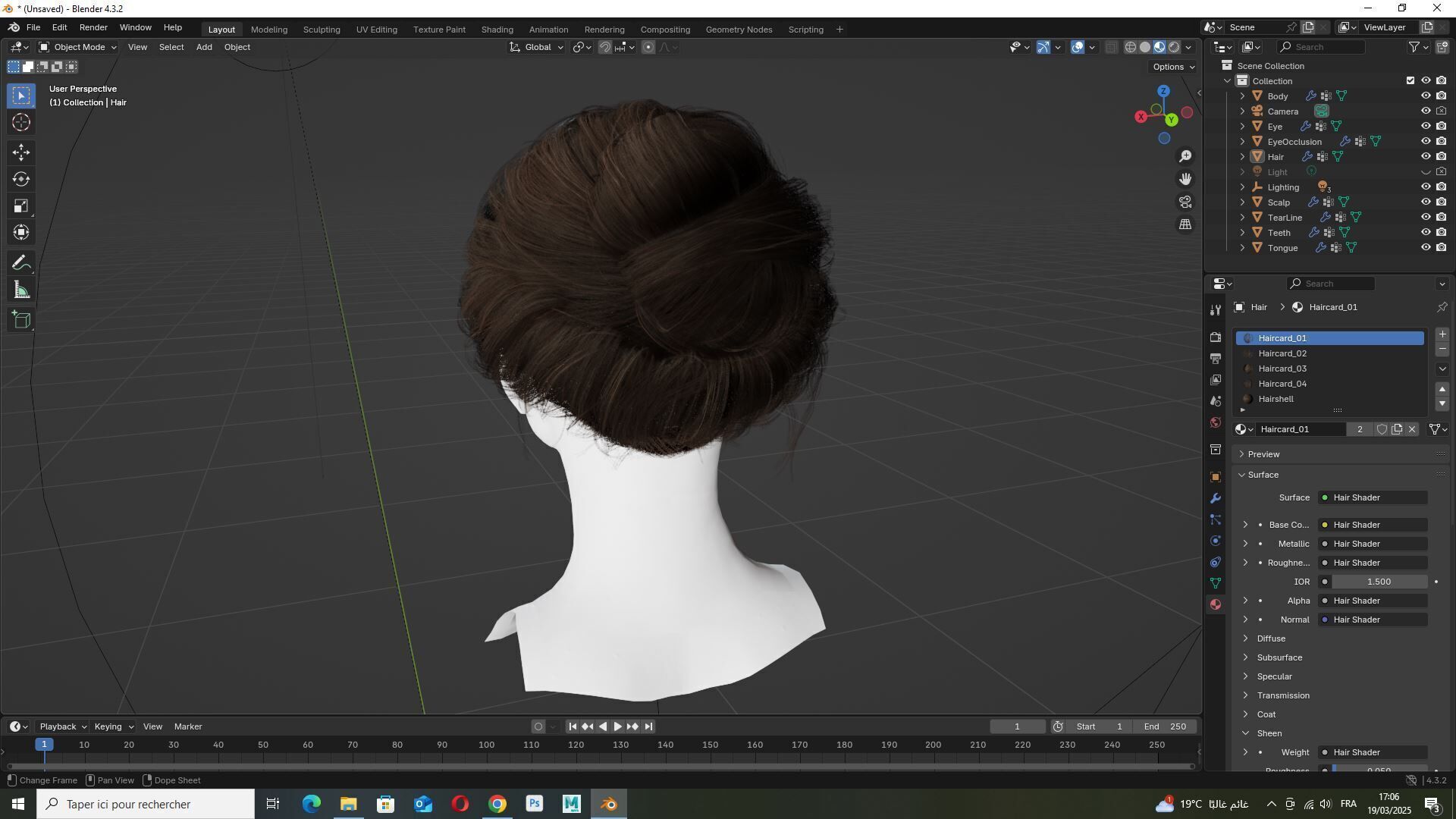Click the viewport zoom magnifier icon

1185,156
